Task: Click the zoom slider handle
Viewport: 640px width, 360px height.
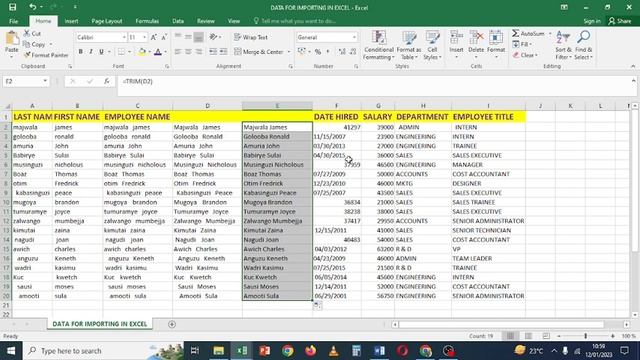Action: click(585, 336)
